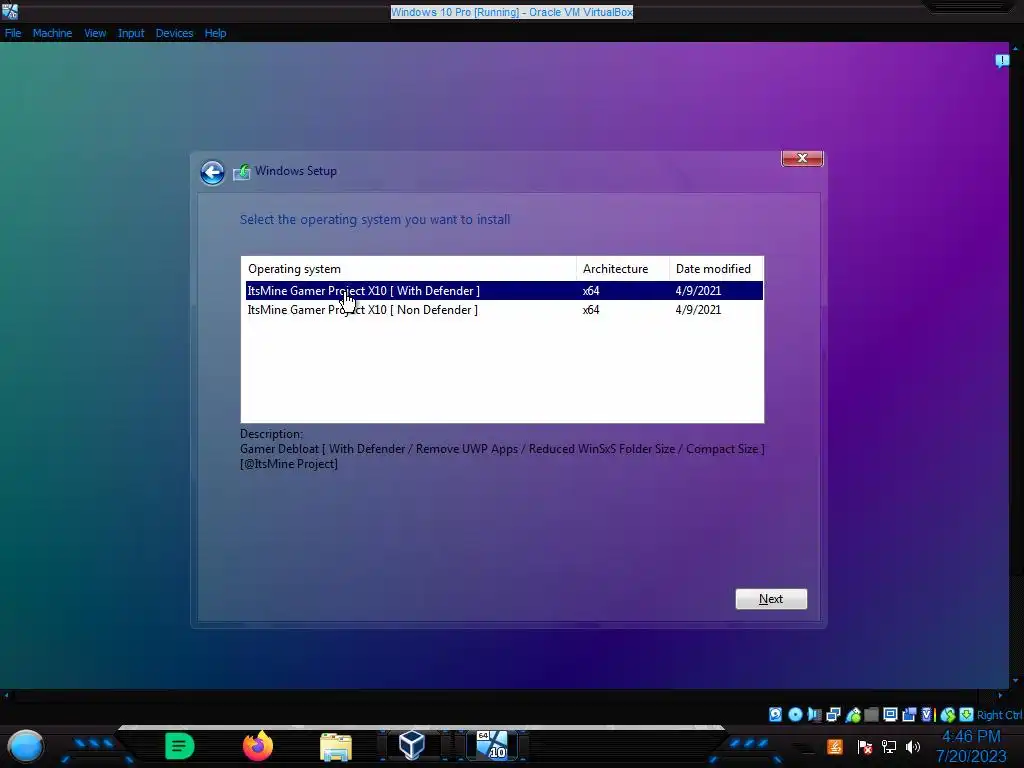1024x768 pixels.
Task: Click the Date modified column header
Action: click(716, 268)
